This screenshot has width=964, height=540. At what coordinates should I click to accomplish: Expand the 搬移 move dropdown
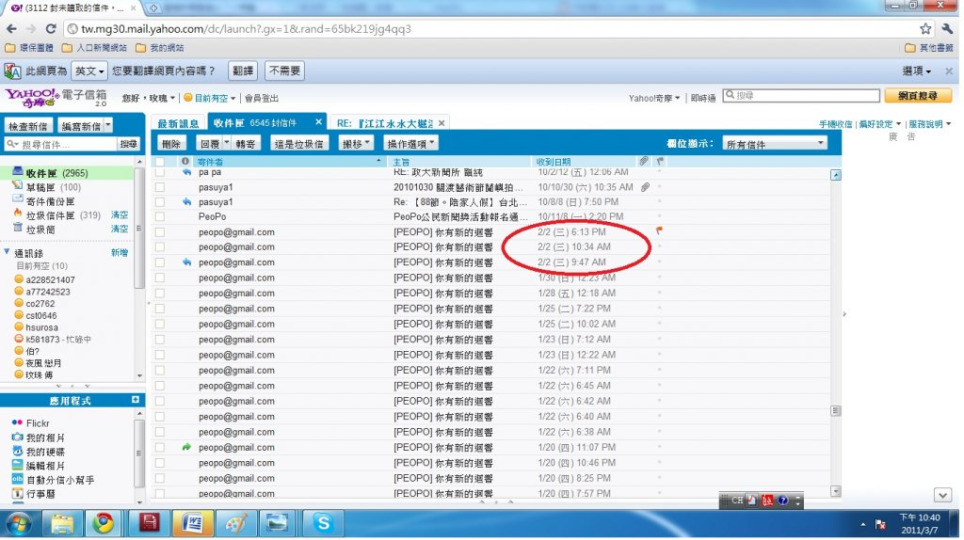coord(358,144)
